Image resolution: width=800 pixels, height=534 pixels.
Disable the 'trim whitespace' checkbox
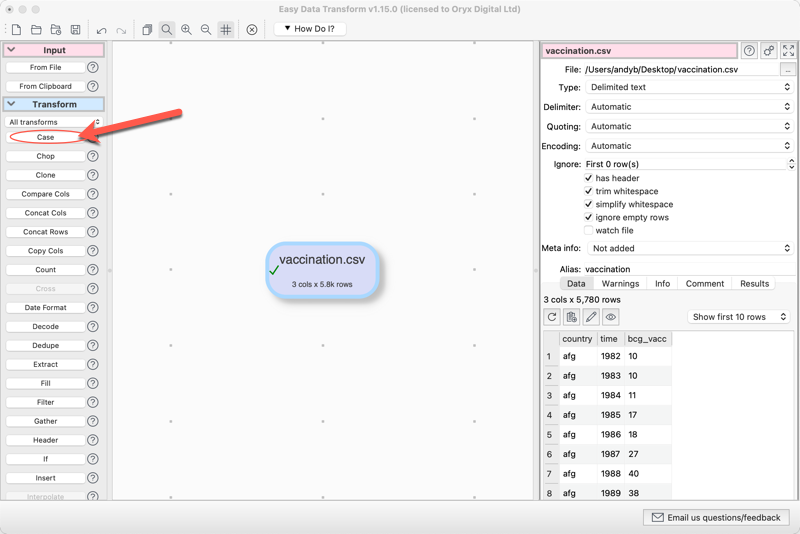[589, 191]
